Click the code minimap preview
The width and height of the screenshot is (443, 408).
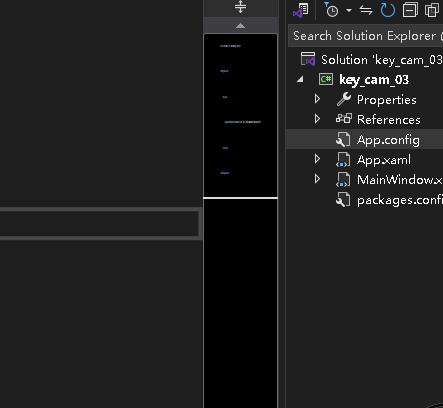coord(240,115)
